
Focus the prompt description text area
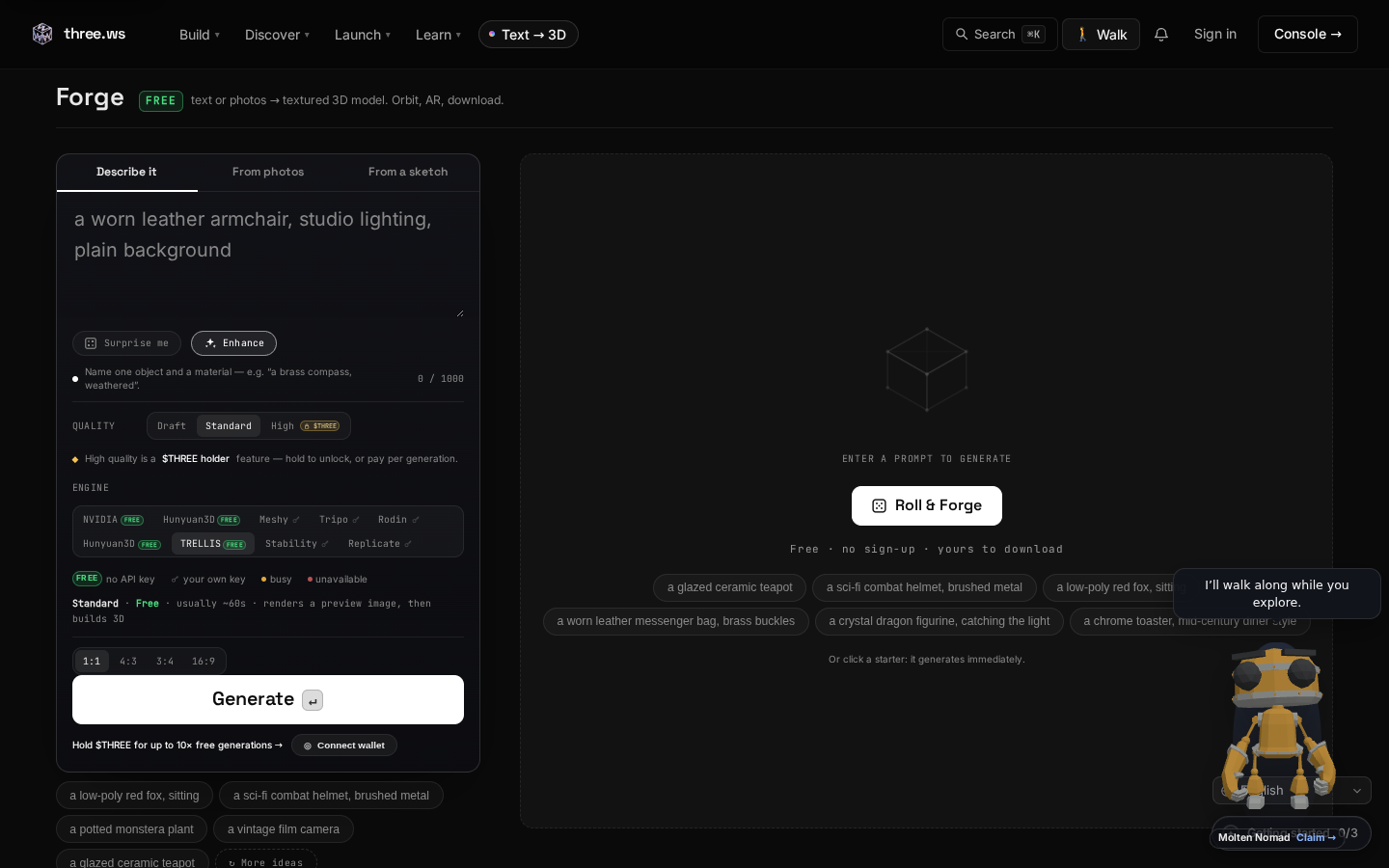(268, 258)
